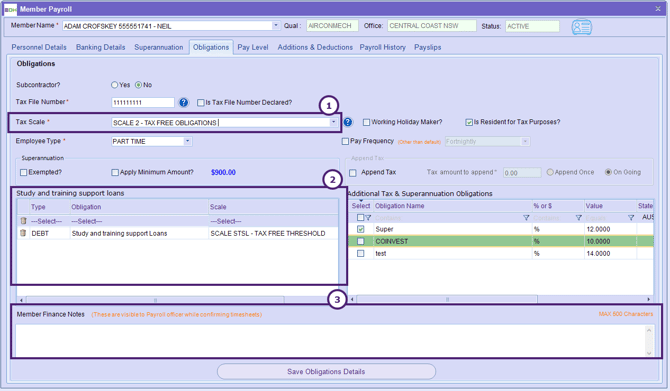
Task: Select No for Subcontractor
Action: tap(138, 85)
